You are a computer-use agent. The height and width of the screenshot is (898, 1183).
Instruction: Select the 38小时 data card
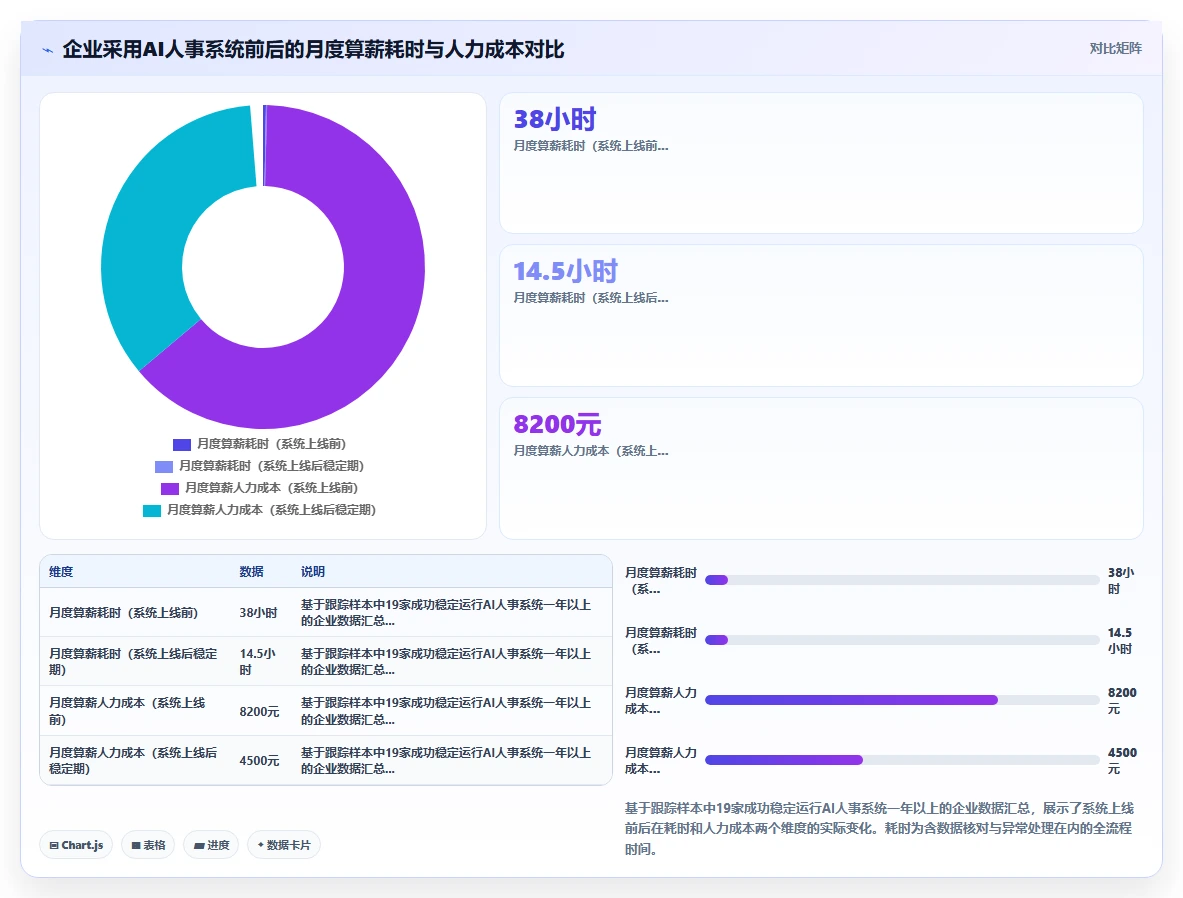pyautogui.click(x=821, y=163)
